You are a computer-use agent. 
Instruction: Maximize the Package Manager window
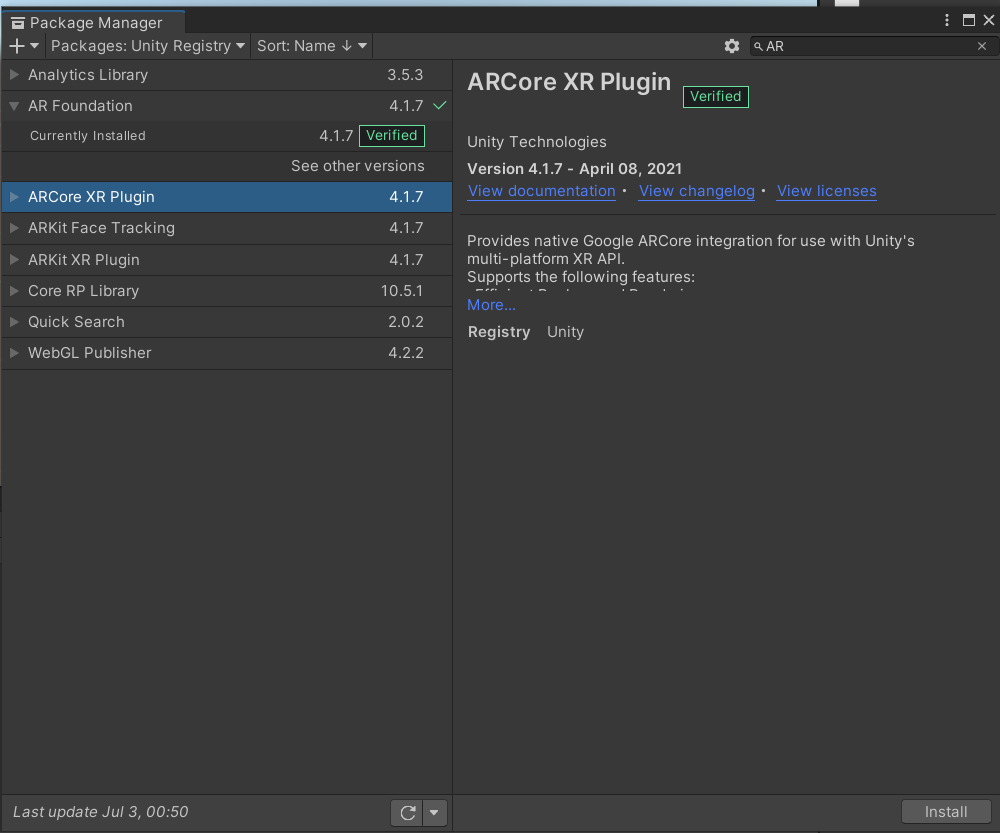point(968,20)
